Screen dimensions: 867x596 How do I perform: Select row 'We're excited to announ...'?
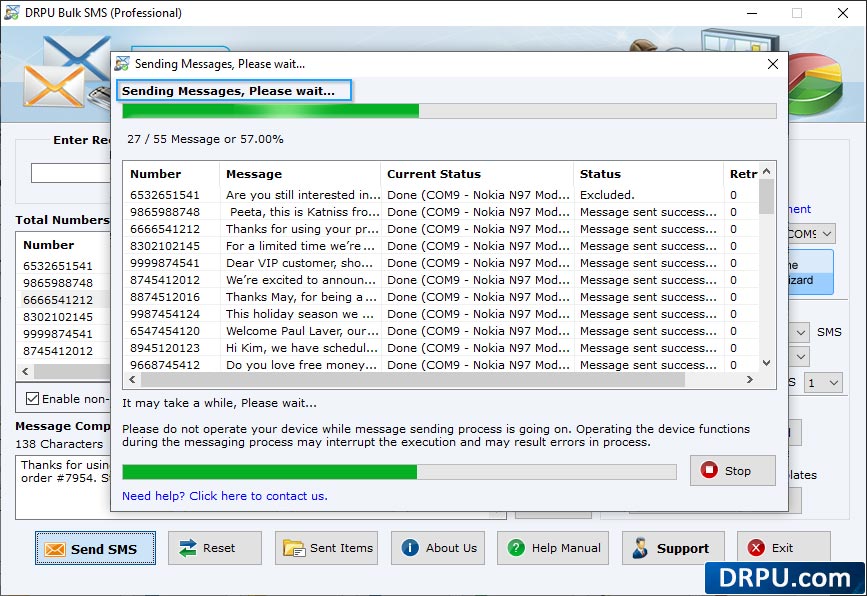[x=442, y=280]
